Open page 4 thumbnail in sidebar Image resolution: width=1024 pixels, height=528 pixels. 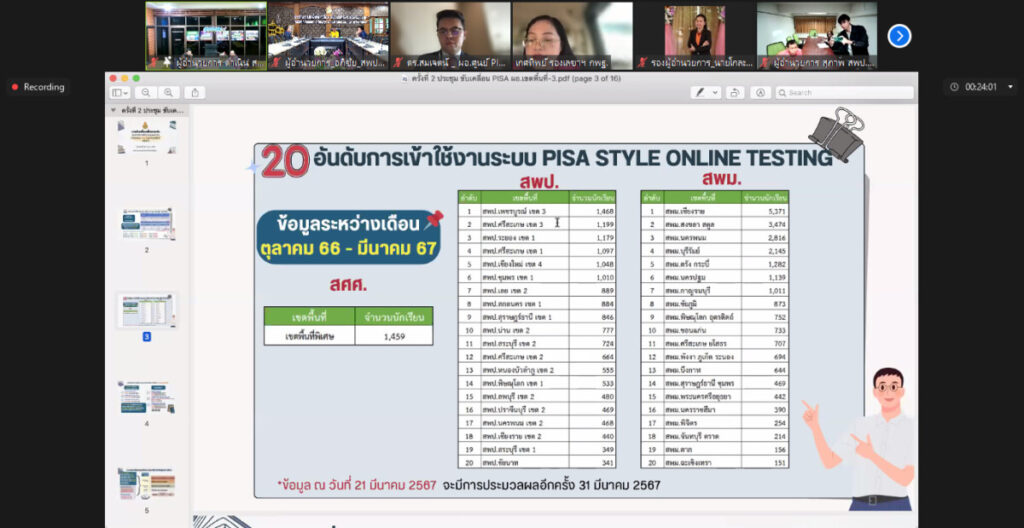click(146, 397)
